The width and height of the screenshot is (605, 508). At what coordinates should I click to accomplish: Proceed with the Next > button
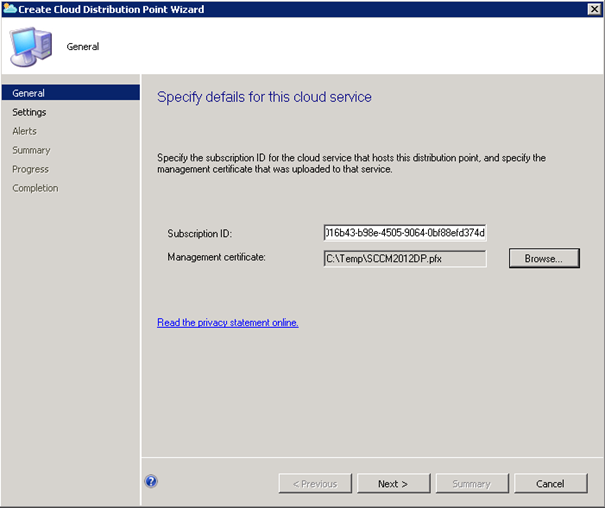[x=393, y=484]
